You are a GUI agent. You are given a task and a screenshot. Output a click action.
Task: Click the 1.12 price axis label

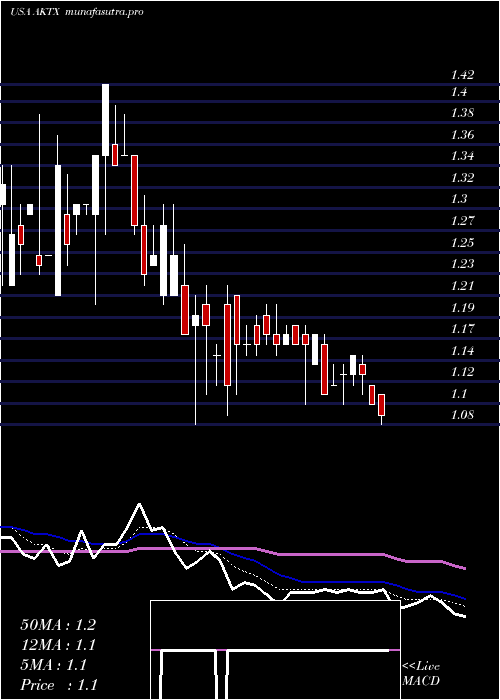[x=461, y=371]
